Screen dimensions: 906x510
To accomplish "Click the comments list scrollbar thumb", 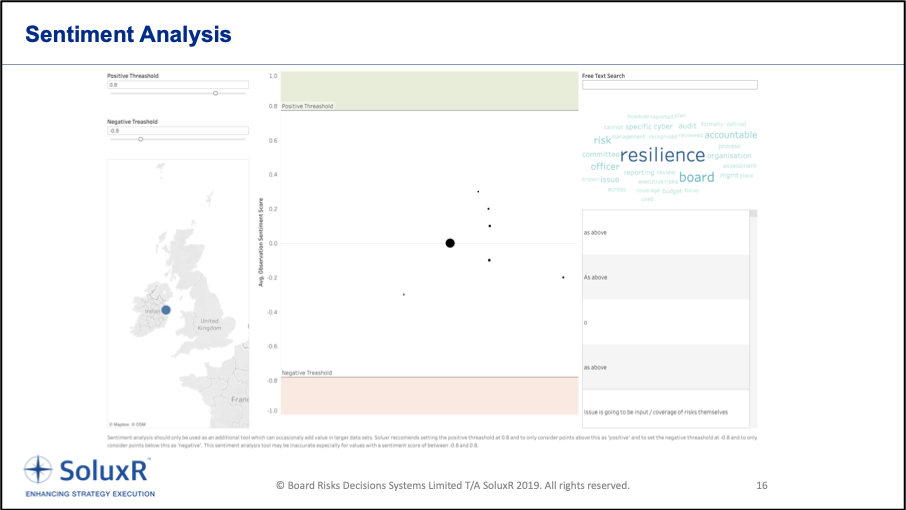I will coord(753,214).
